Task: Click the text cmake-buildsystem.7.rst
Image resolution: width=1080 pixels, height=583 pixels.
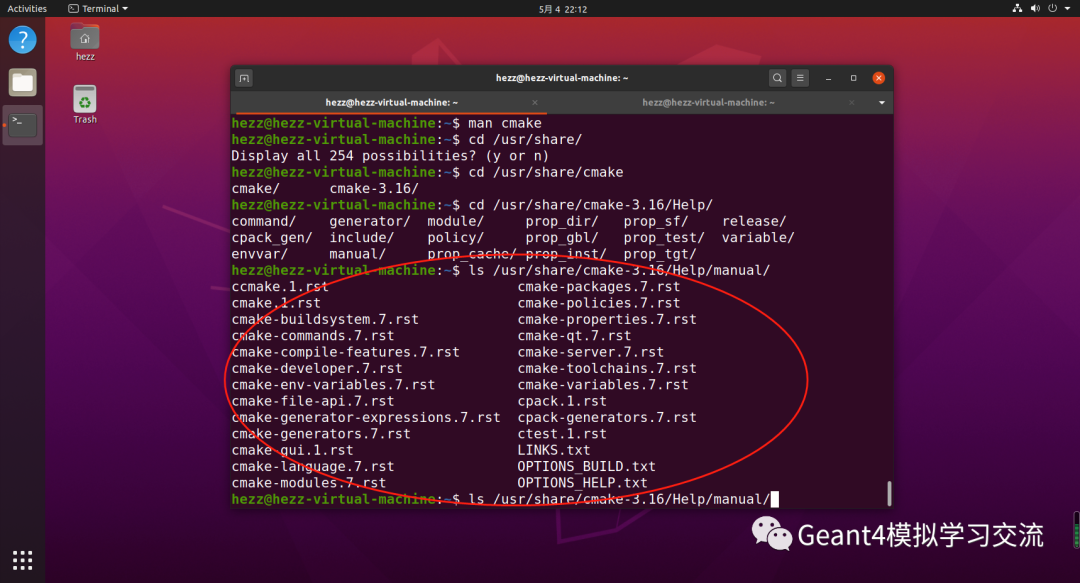Action: tap(325, 320)
